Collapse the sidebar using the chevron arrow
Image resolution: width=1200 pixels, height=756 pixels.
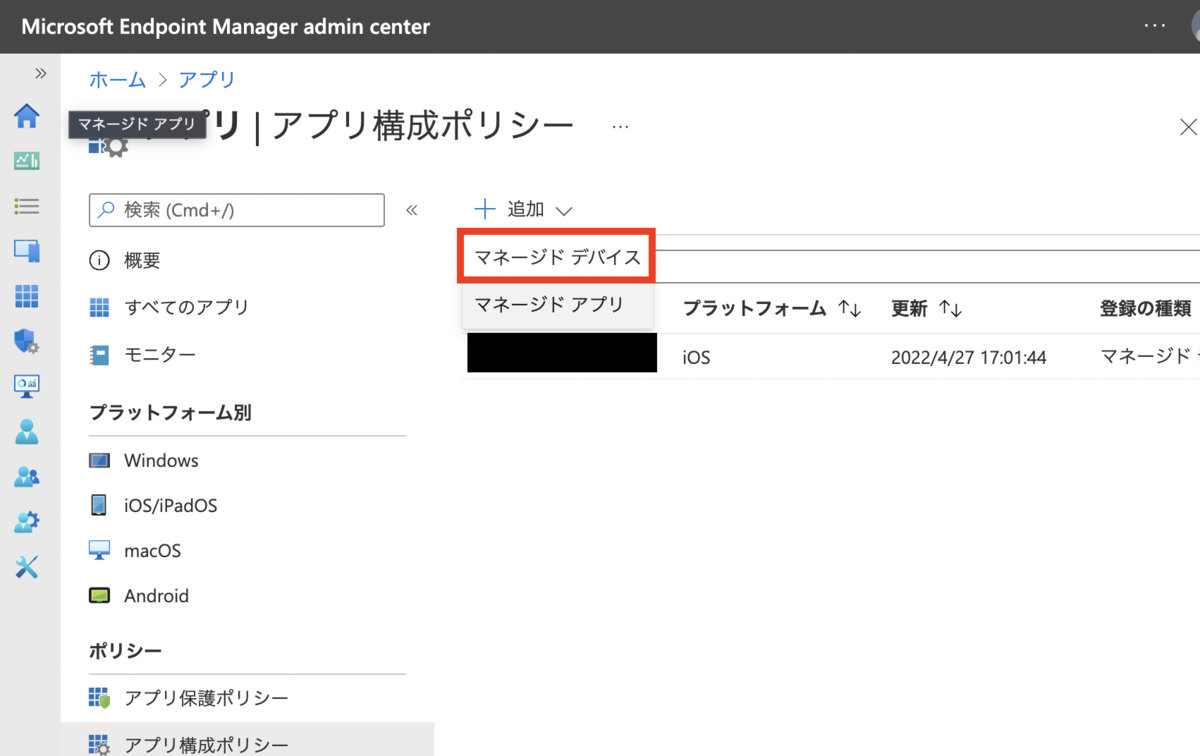(x=40, y=72)
